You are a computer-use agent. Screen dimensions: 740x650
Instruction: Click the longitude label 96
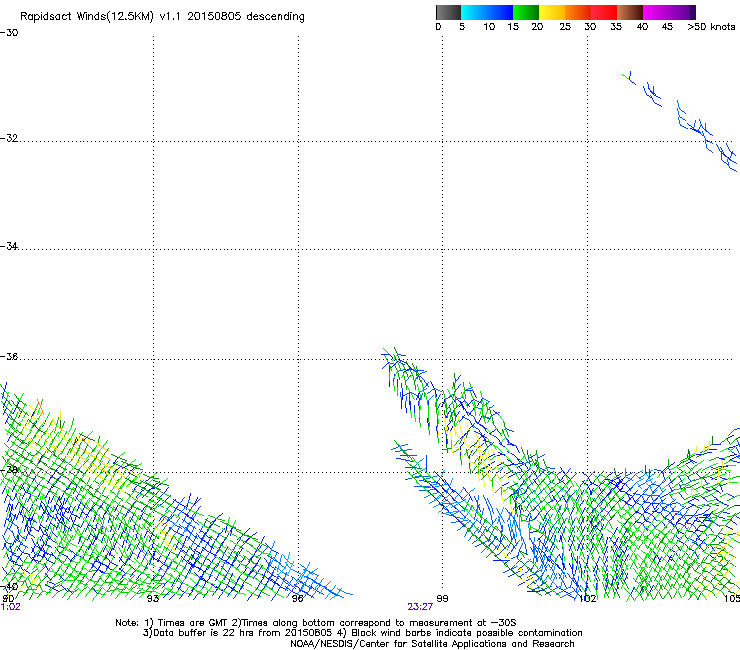(298, 599)
